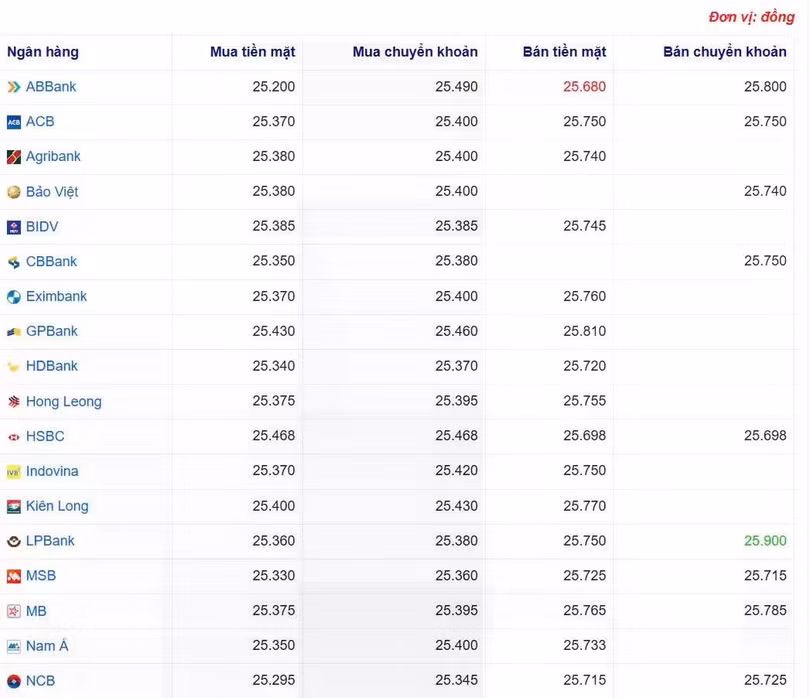Click the Bảo Việt logo icon

click(14, 192)
